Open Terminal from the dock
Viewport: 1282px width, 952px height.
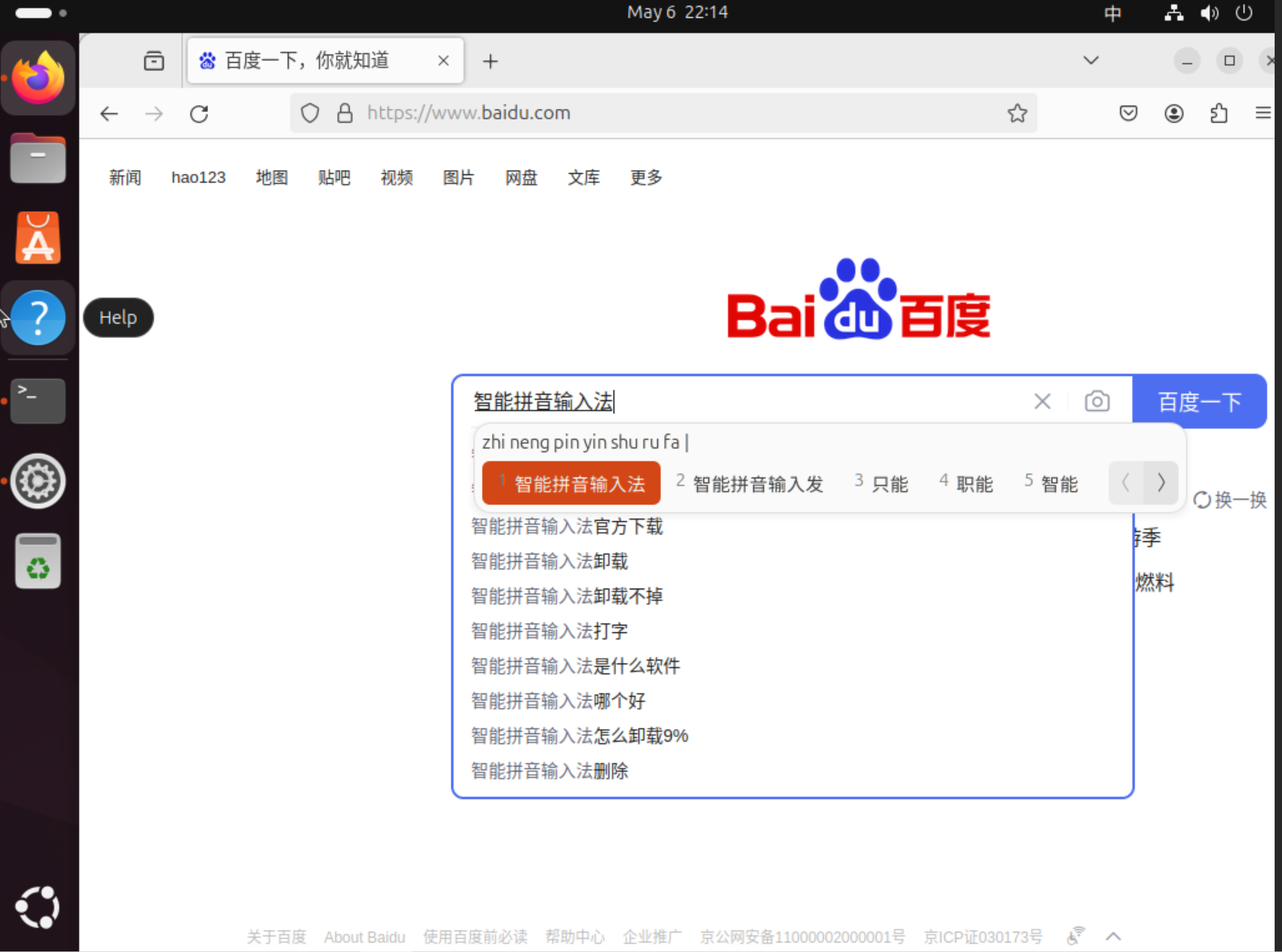click(38, 401)
